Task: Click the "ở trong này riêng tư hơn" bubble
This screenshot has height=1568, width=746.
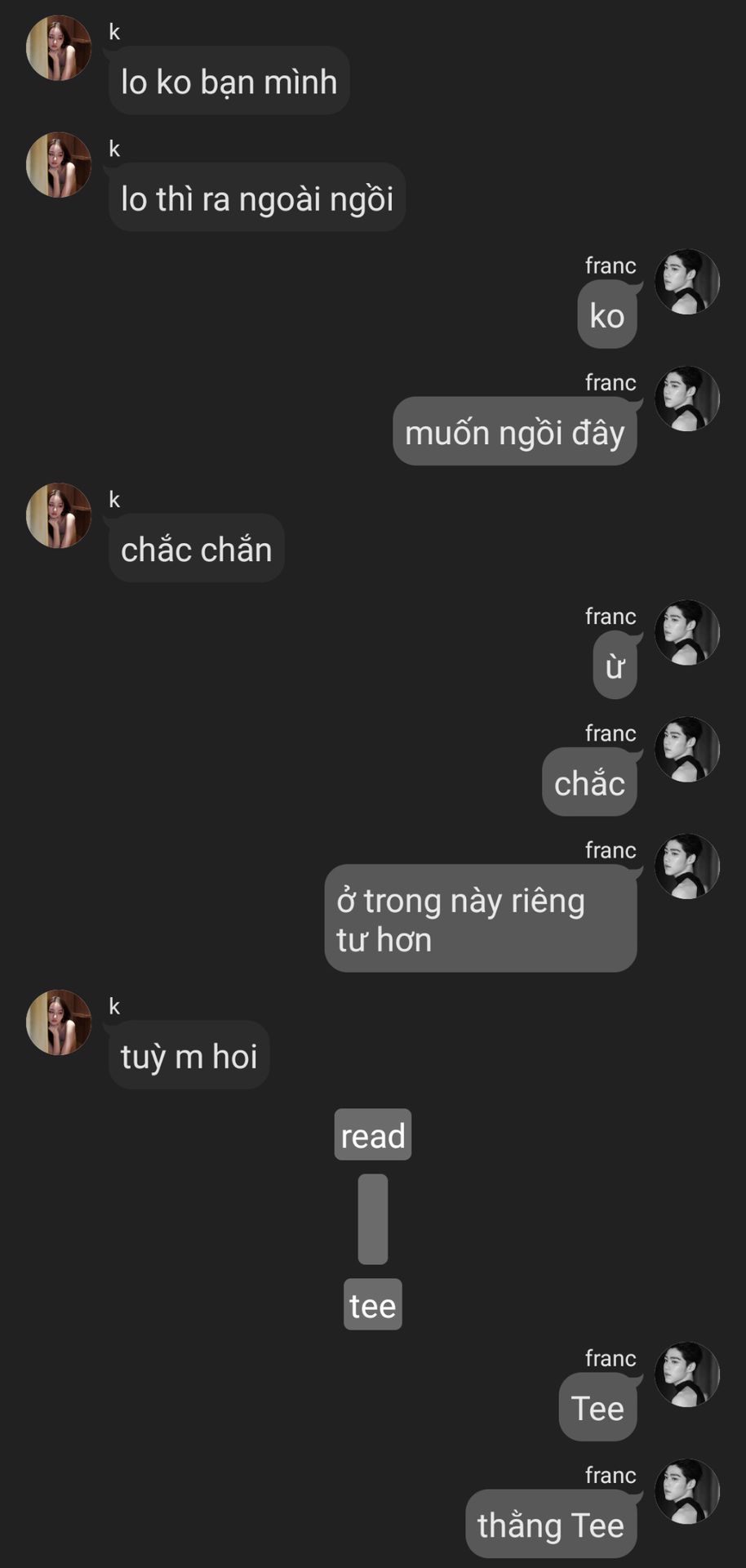Action: point(481,919)
